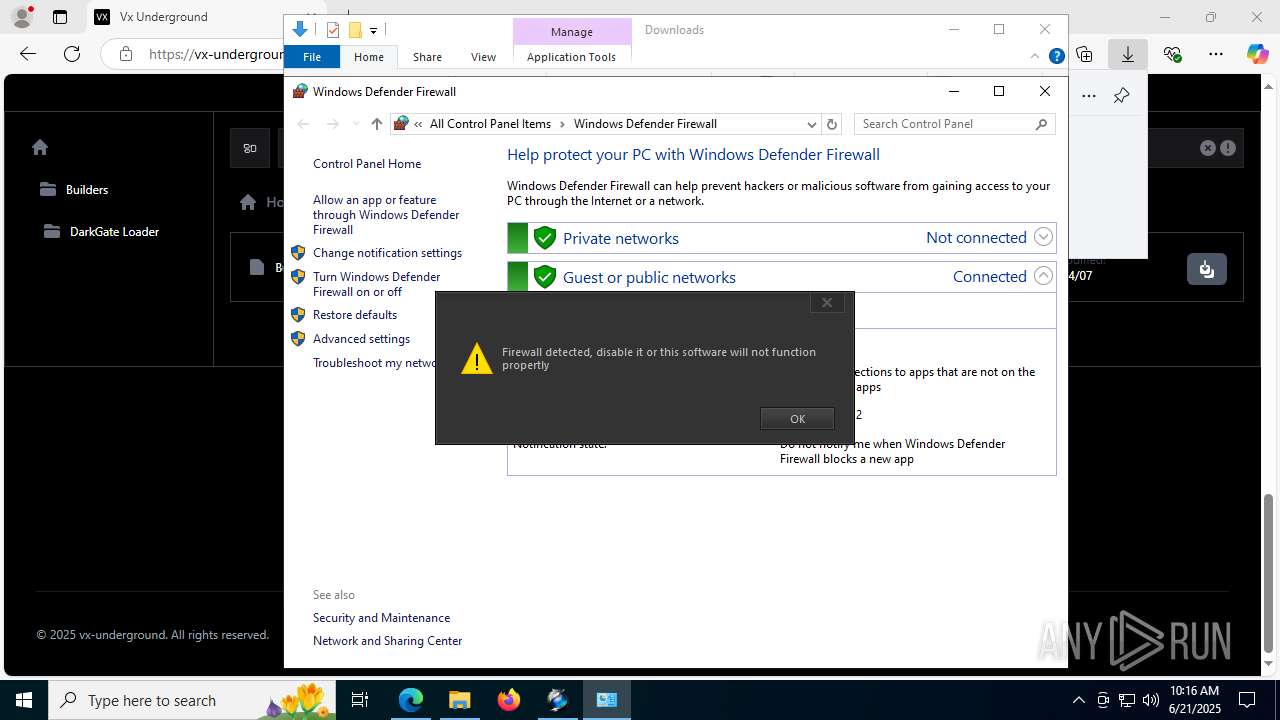The image size is (1280, 720).
Task: Switch to View tab in Explorer ribbon
Action: click(x=483, y=57)
